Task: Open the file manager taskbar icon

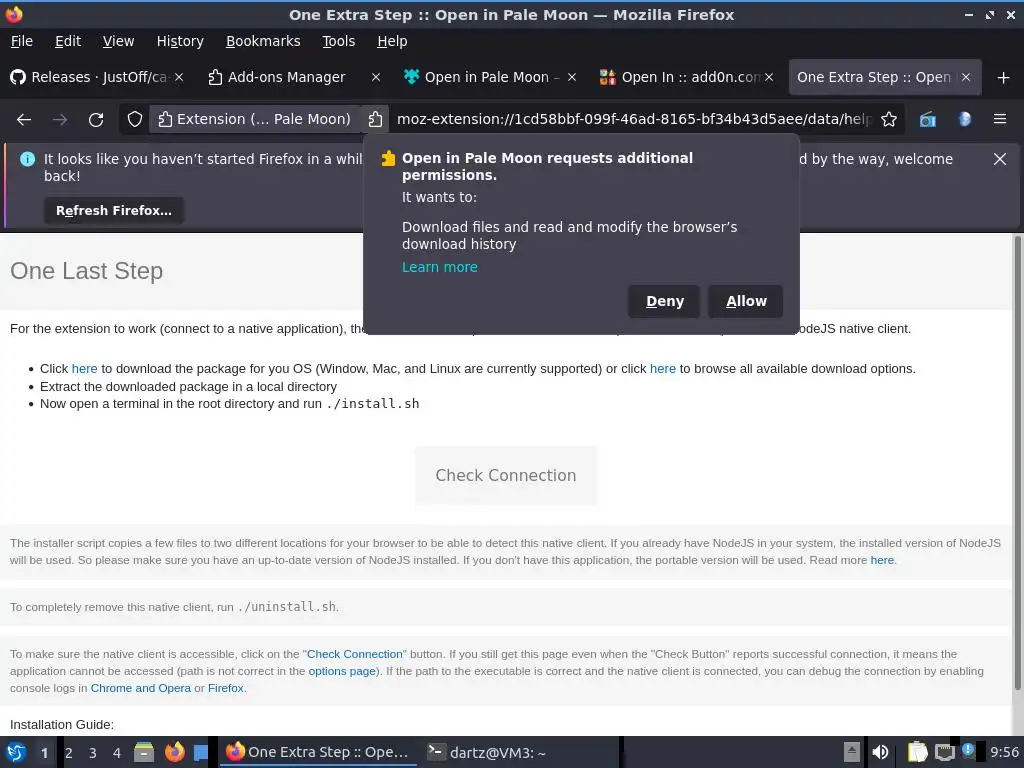Action: [x=144, y=752]
